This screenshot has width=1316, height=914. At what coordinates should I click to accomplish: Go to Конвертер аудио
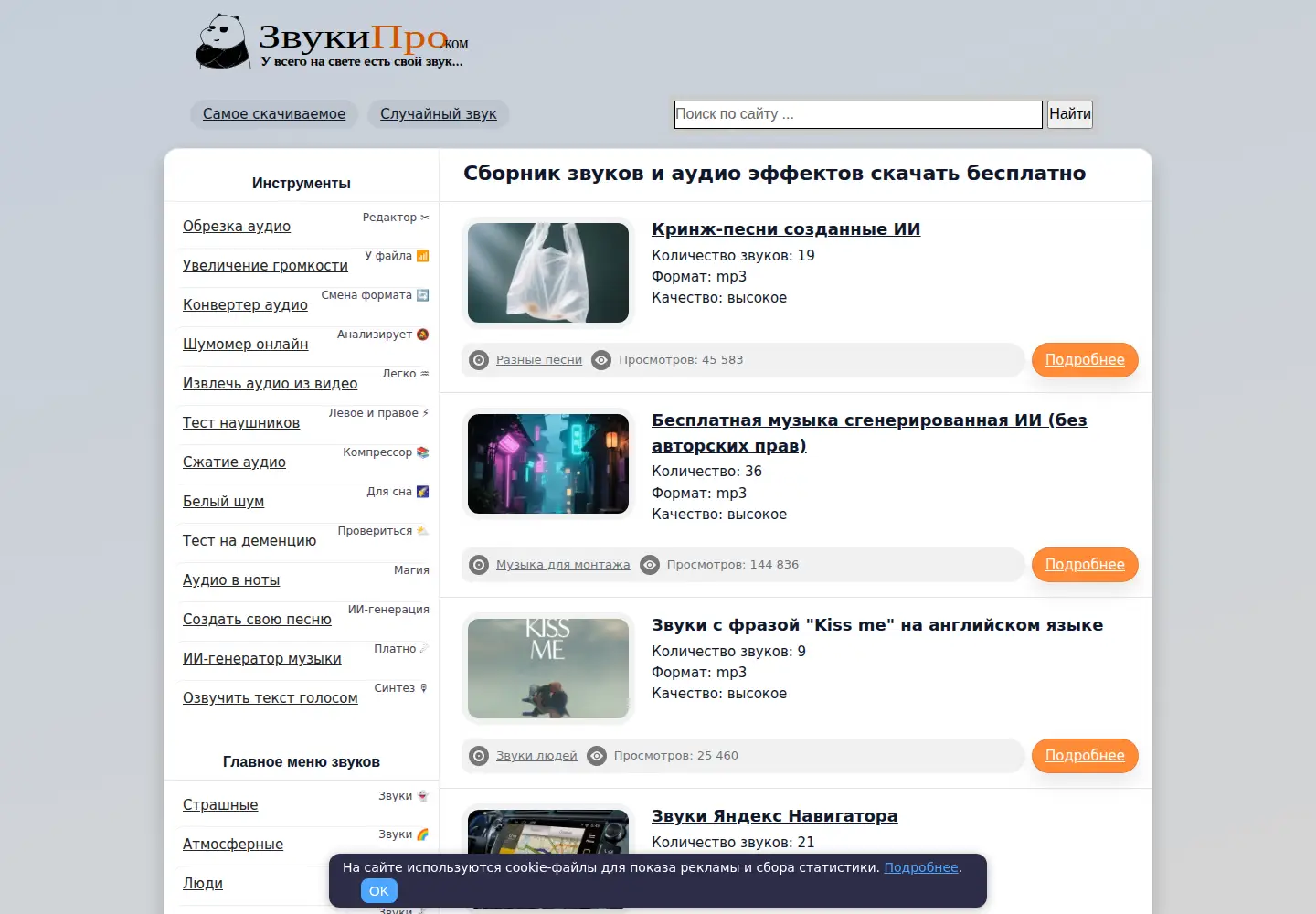[245, 305]
